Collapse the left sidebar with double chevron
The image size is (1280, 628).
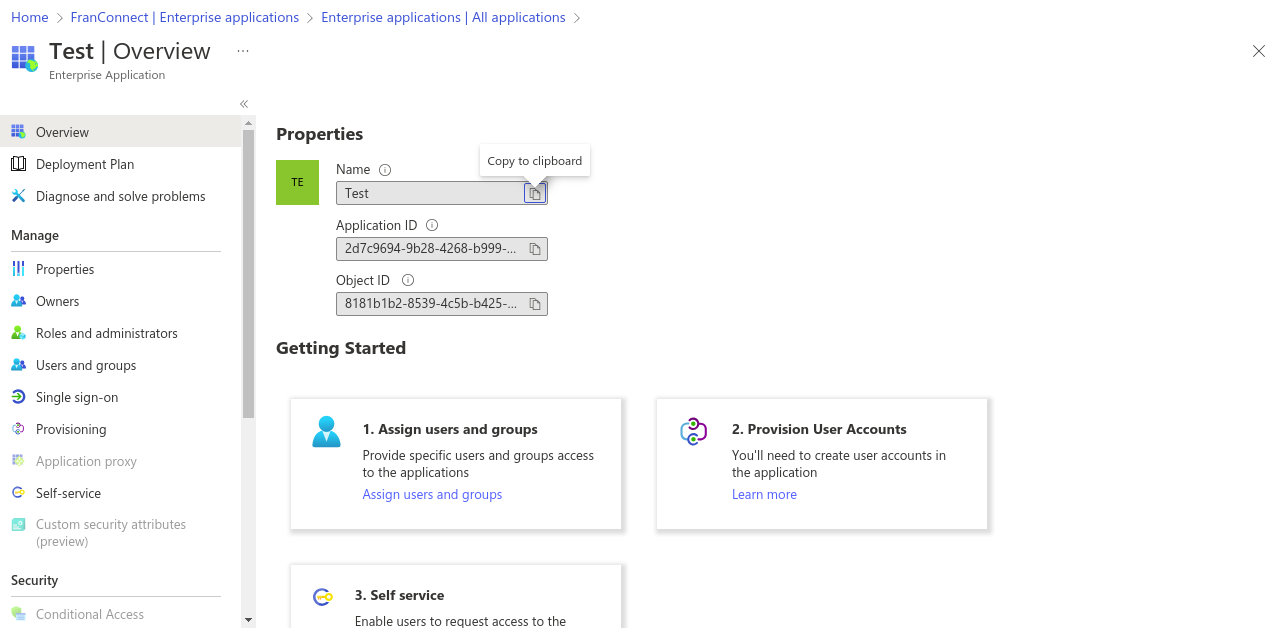coord(244,104)
